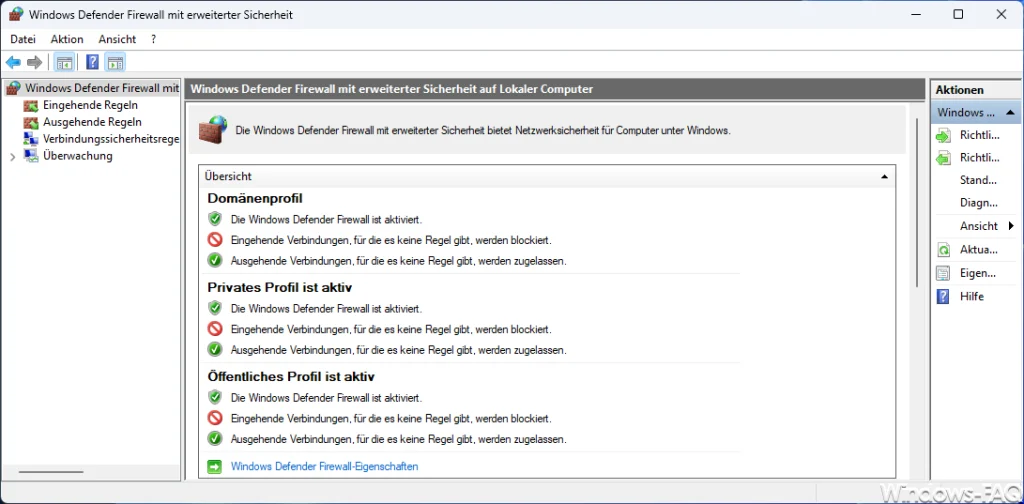1024x504 pixels.
Task: Click Privates Profil blocked red icon
Action: (215, 329)
